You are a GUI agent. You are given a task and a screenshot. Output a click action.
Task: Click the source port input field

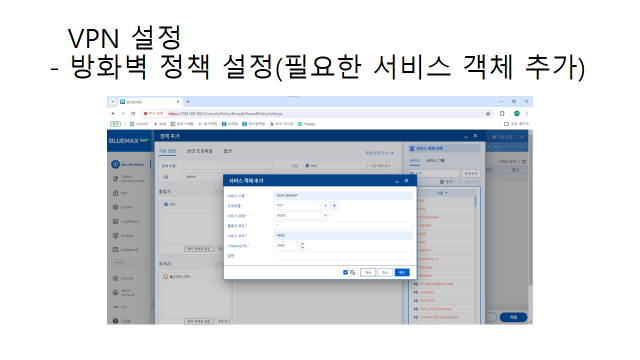click(343, 225)
